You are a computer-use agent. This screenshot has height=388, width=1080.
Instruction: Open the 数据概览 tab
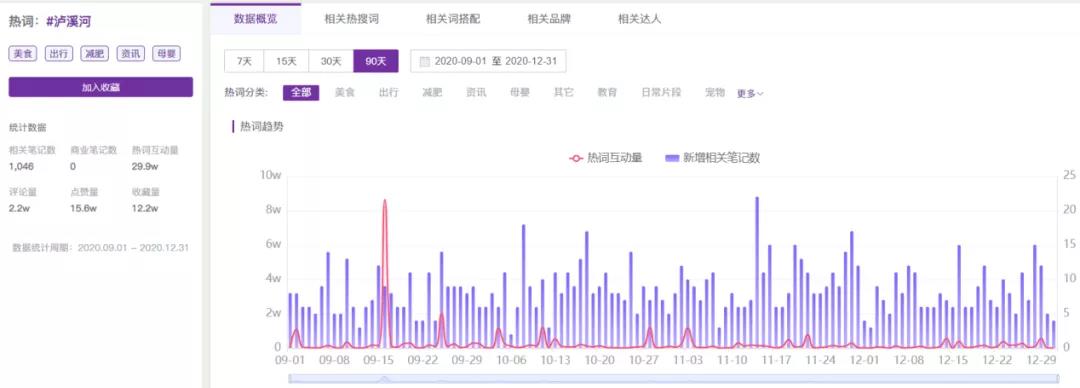tap(256, 19)
